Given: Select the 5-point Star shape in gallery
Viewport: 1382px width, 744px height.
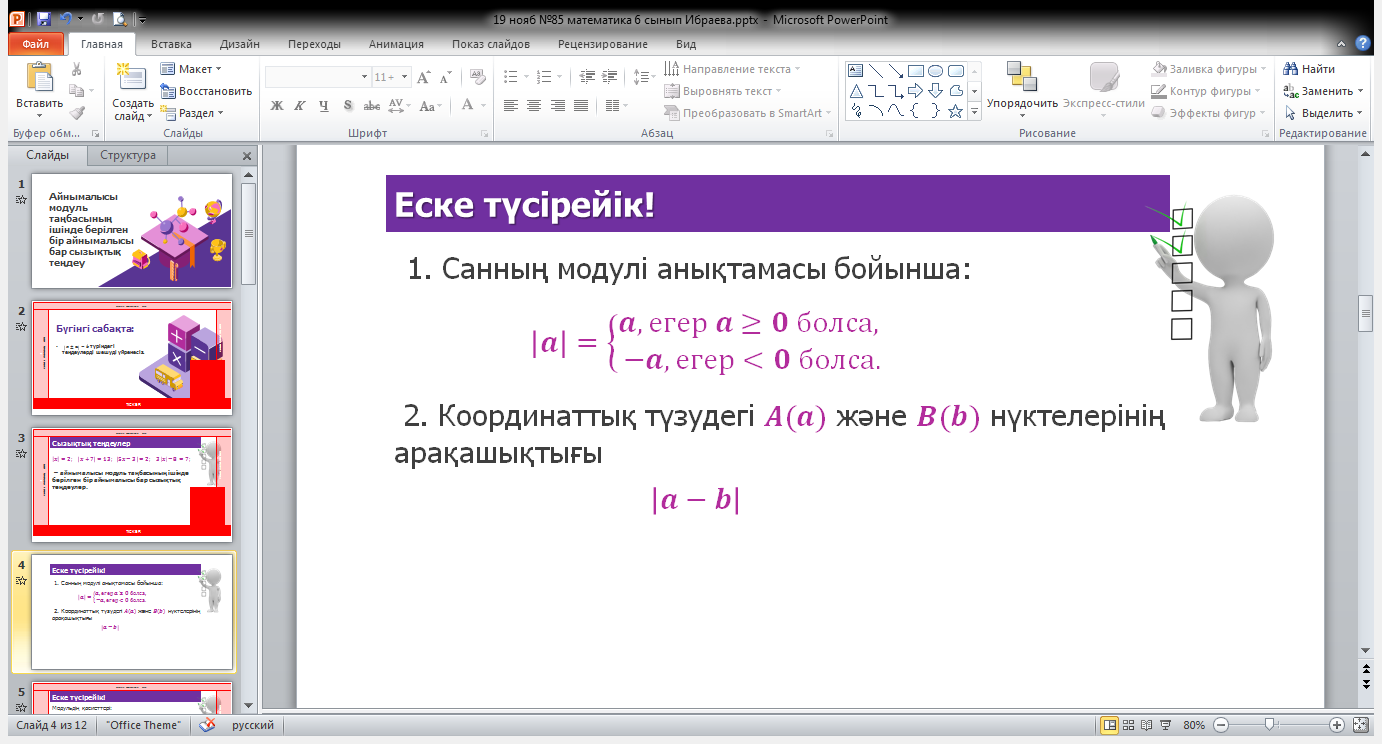Looking at the screenshot, I should point(955,111).
